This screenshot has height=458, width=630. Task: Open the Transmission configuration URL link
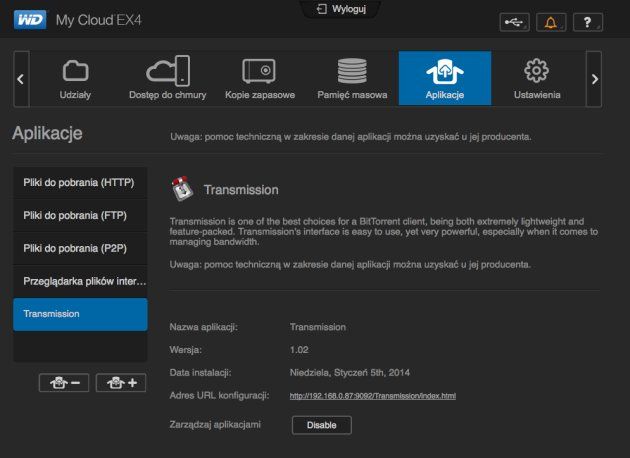pos(372,396)
